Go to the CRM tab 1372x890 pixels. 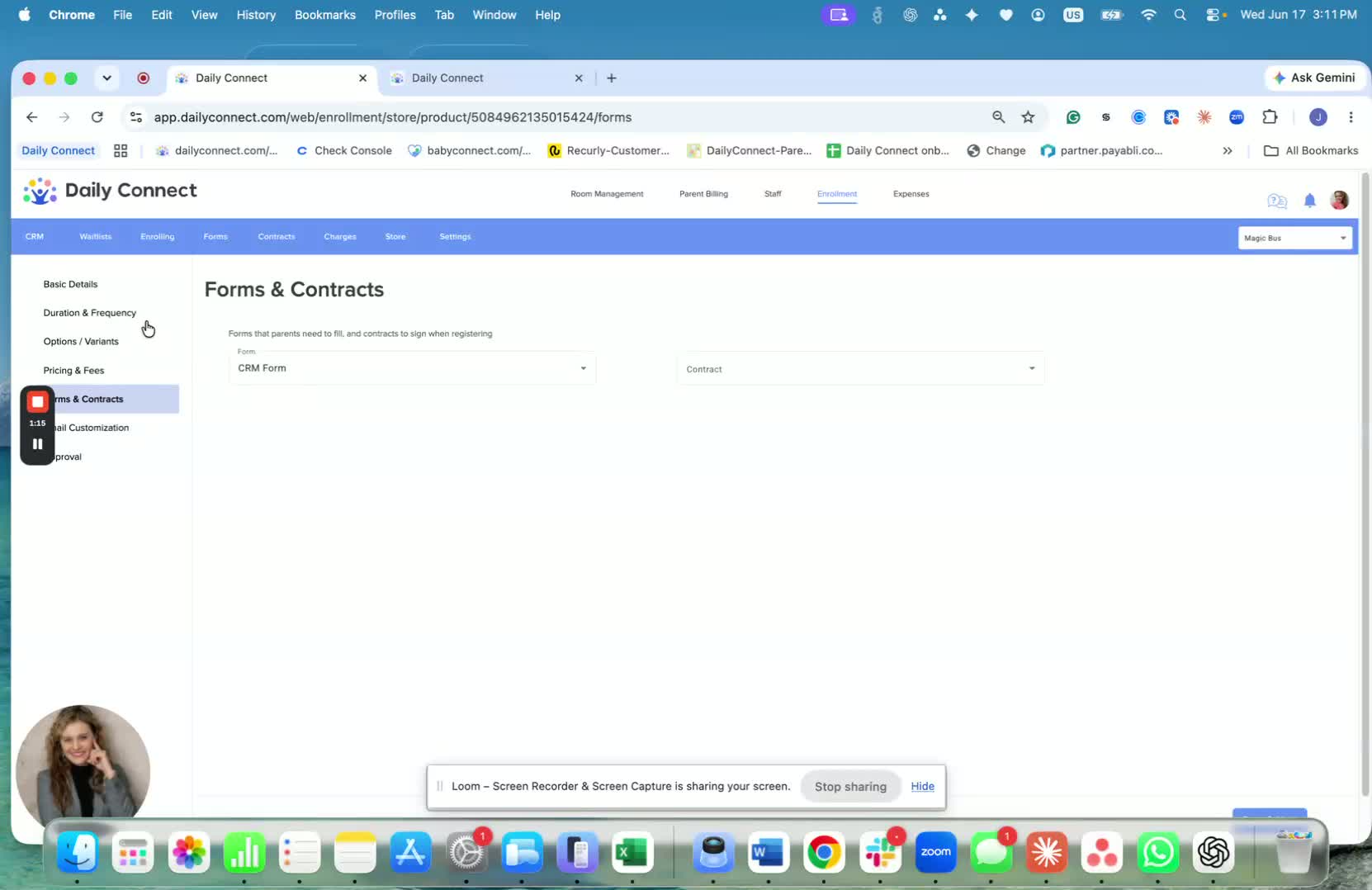35,236
